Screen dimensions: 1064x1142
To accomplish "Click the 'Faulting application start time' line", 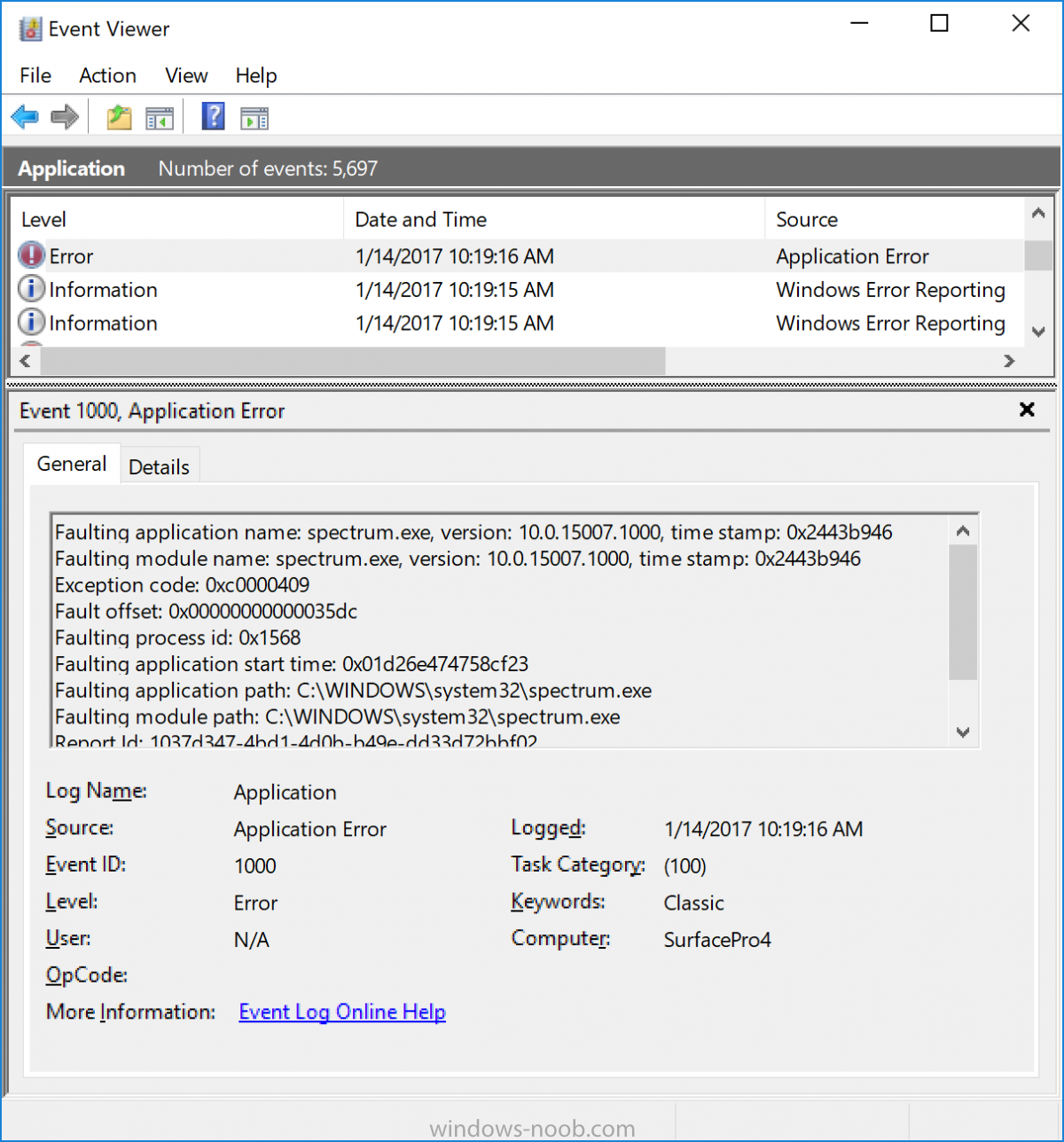I will point(292,664).
